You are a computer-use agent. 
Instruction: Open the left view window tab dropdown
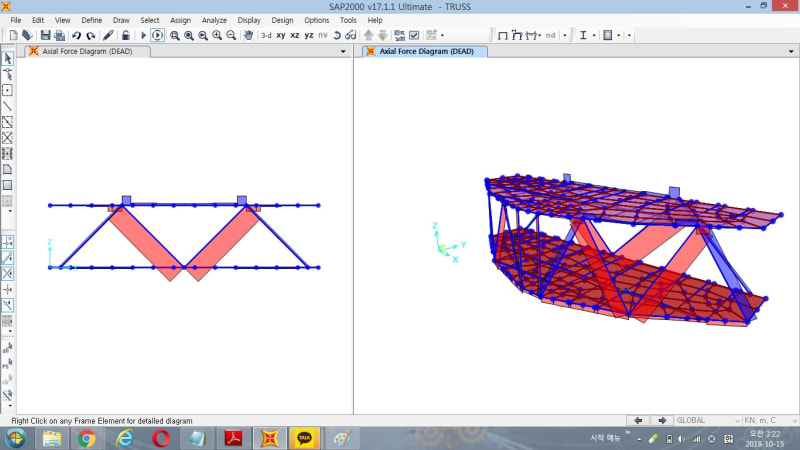tap(343, 52)
